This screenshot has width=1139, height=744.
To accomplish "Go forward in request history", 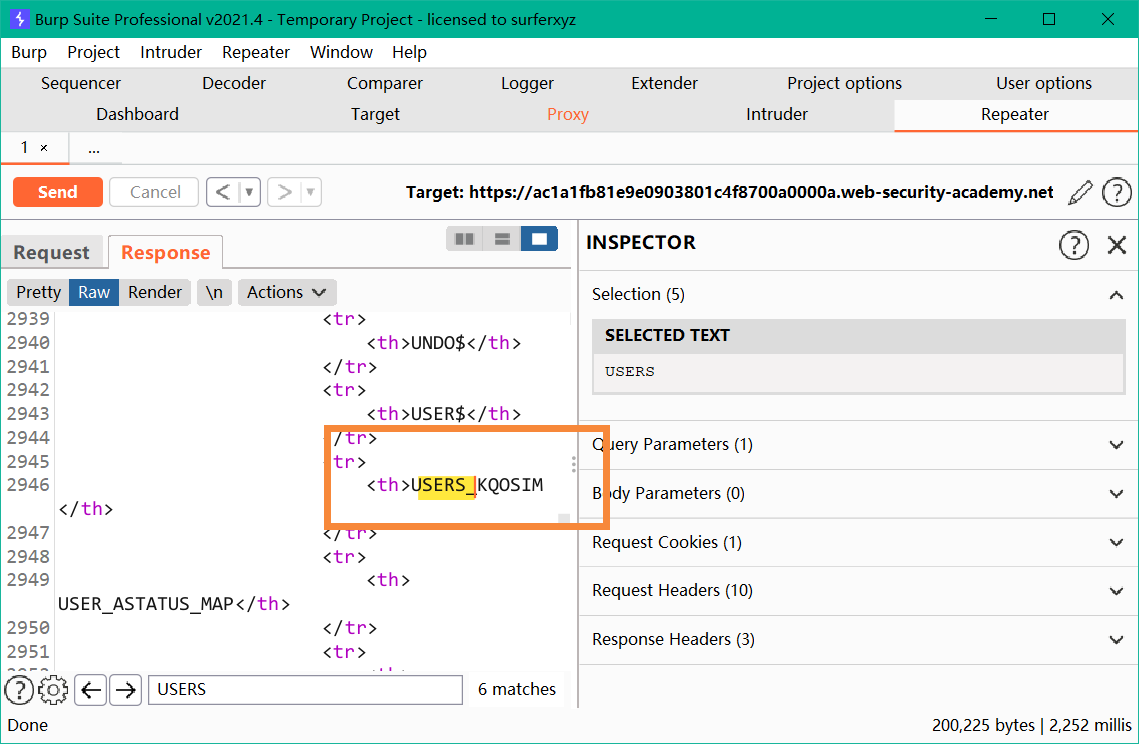I will [x=284, y=192].
